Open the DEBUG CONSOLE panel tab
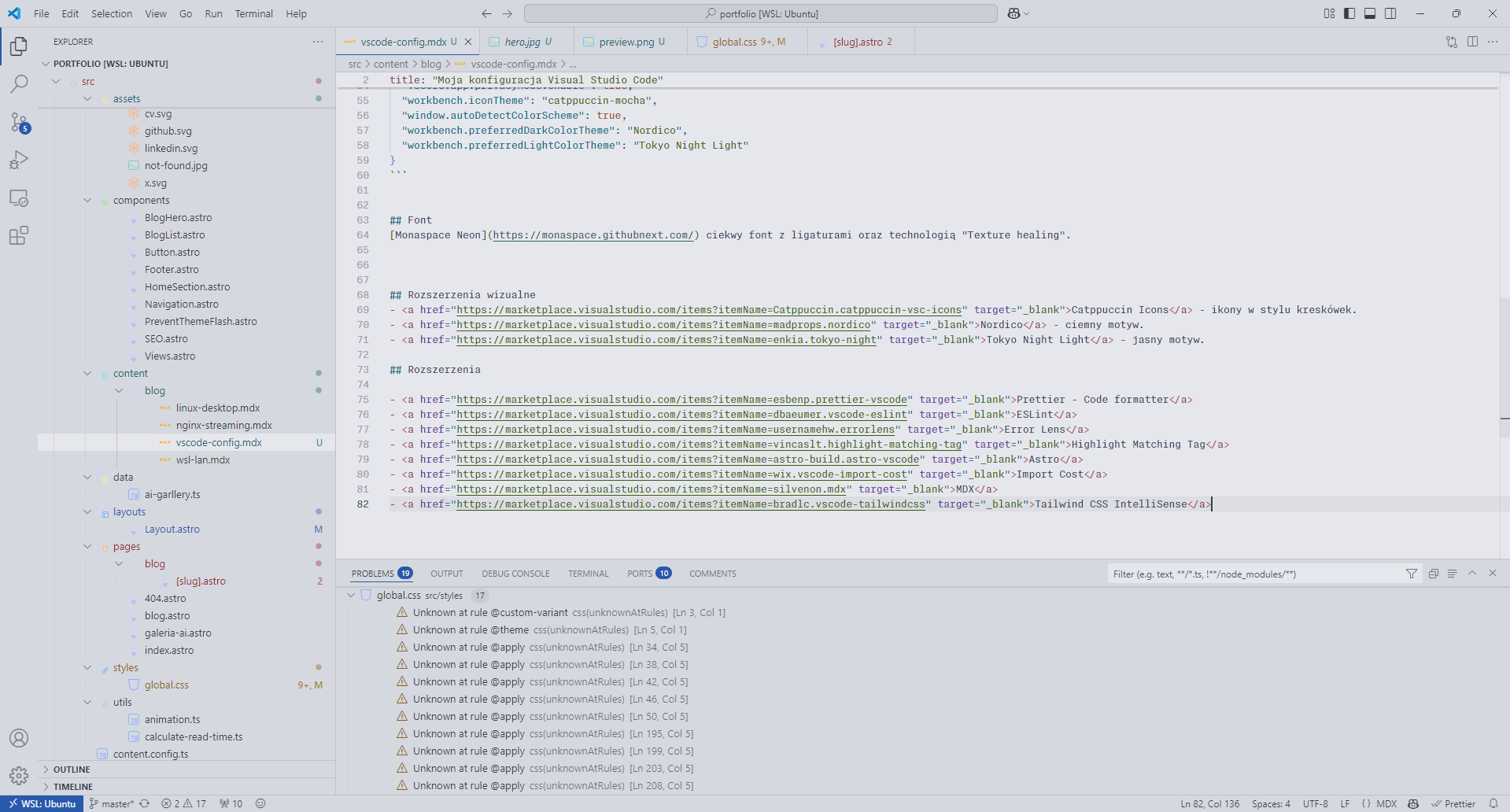Viewport: 1510px width, 812px height. point(515,574)
